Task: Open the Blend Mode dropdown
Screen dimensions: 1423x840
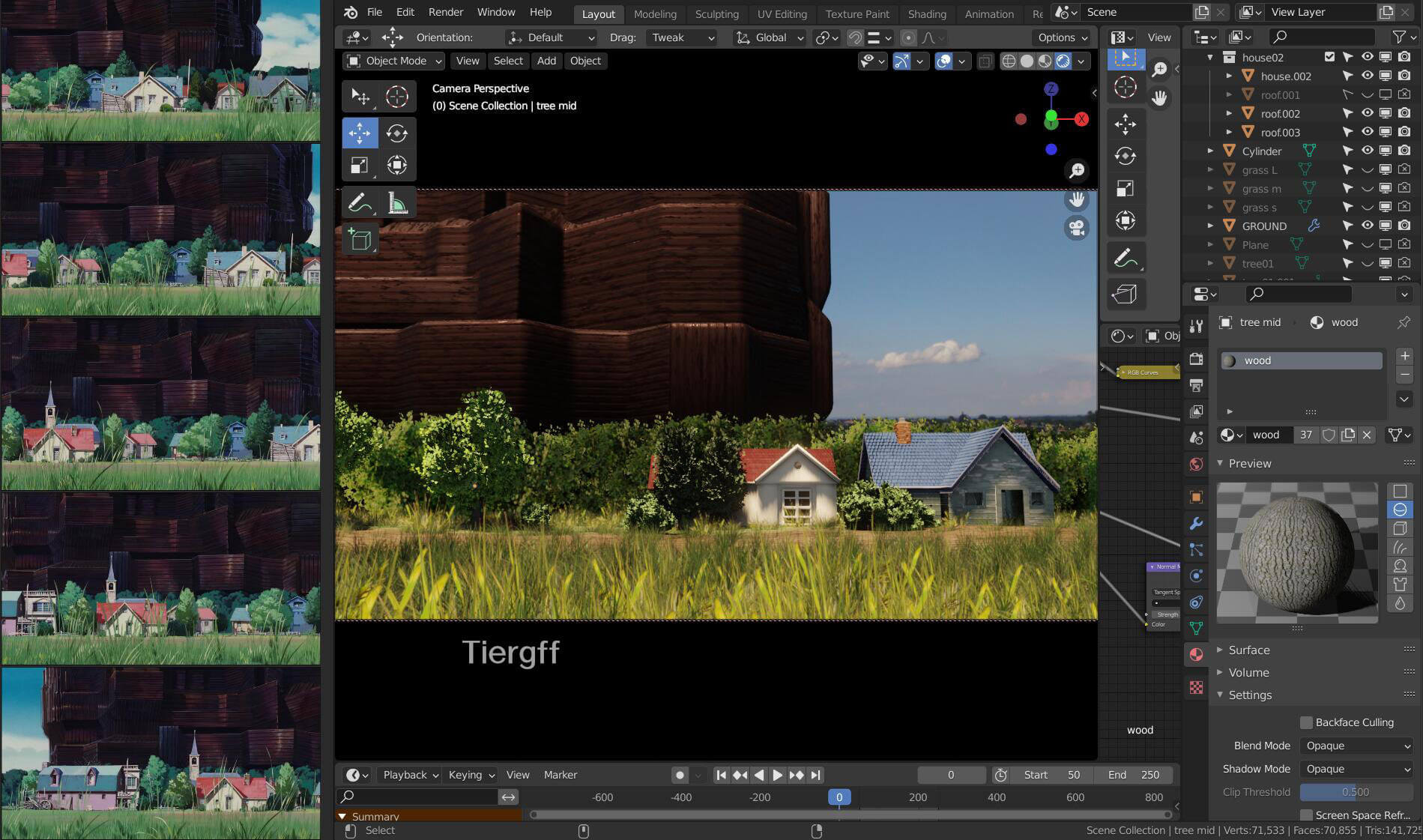Action: tap(1357, 746)
